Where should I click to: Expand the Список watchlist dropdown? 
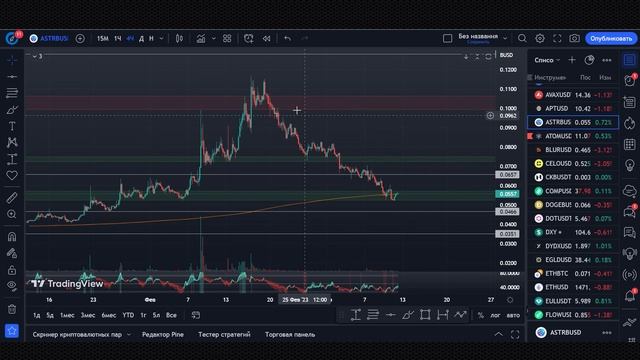point(547,60)
